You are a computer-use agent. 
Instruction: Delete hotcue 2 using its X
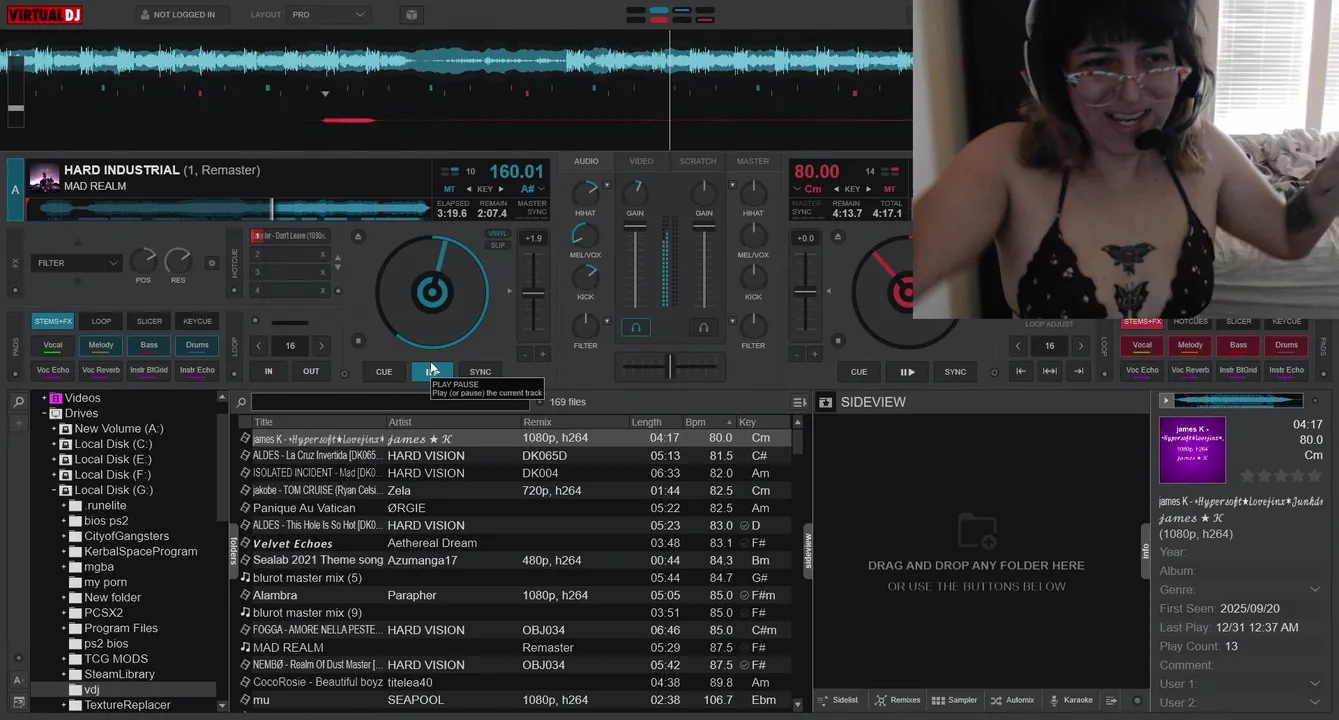point(323,254)
